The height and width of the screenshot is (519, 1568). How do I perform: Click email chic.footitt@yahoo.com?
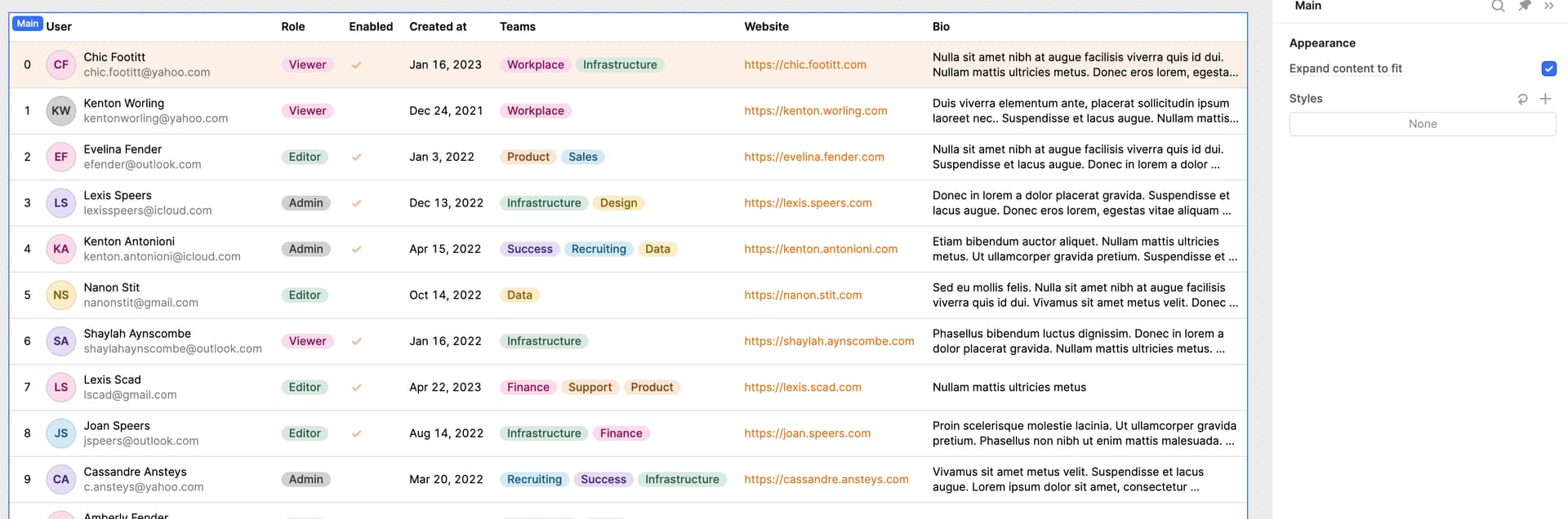(147, 73)
